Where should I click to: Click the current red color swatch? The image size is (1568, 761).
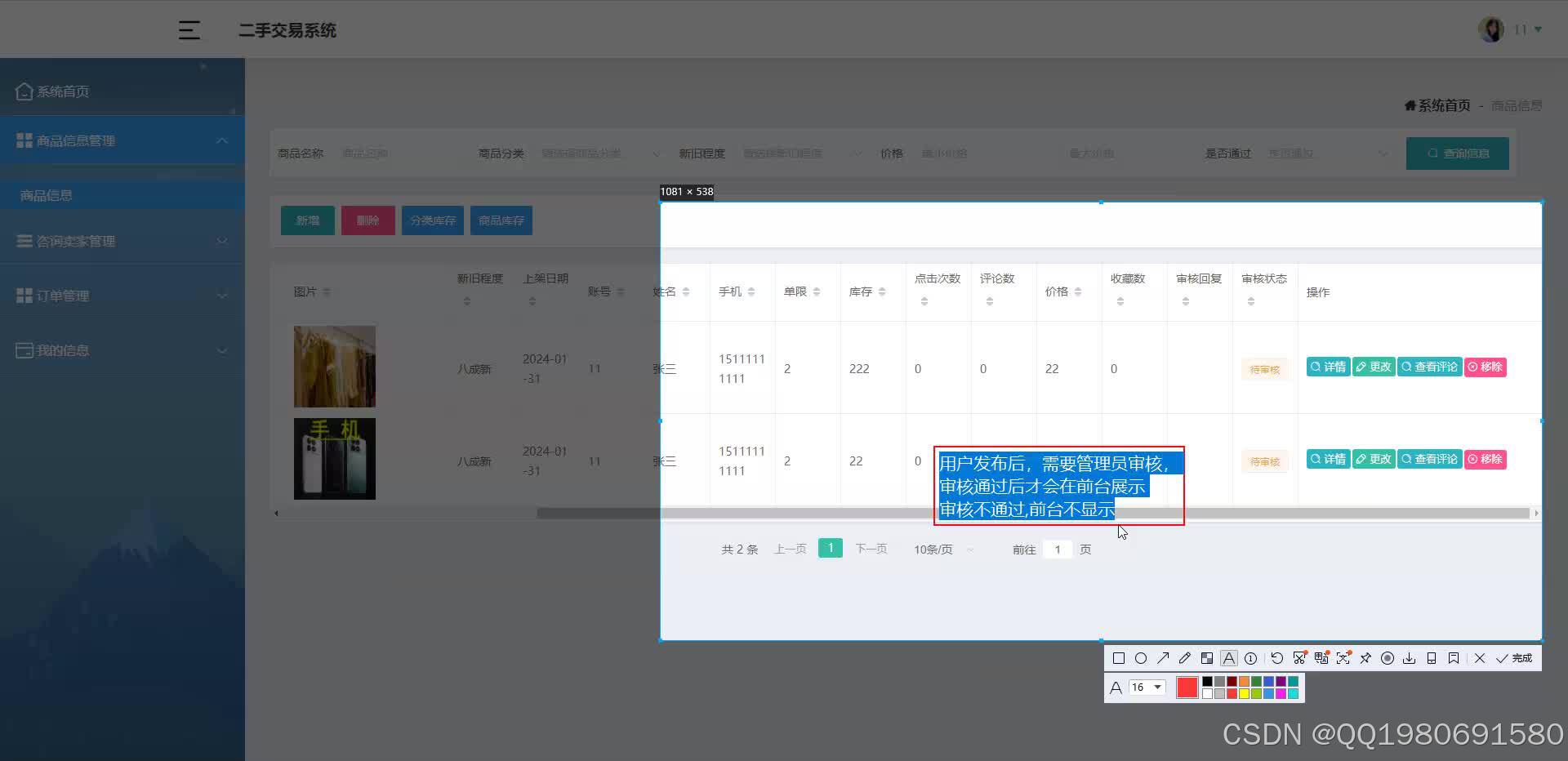1187,688
